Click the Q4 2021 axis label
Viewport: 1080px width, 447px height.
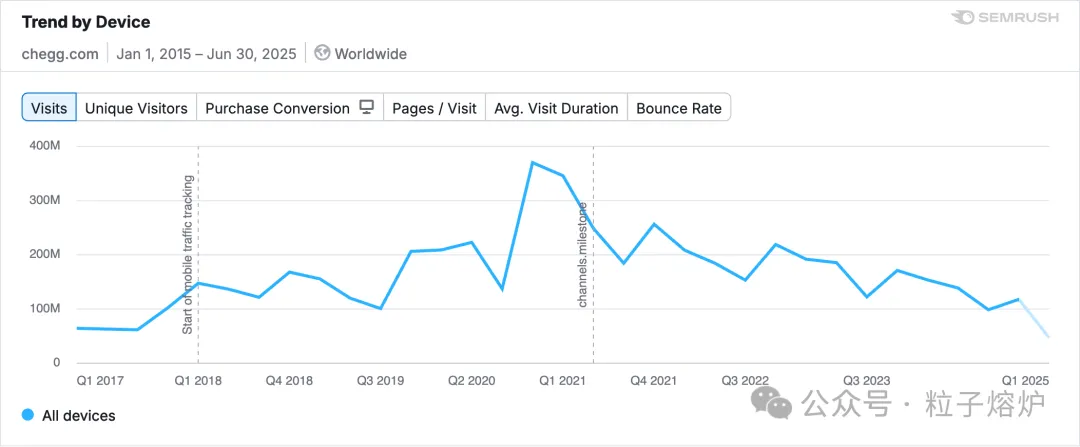pos(653,380)
